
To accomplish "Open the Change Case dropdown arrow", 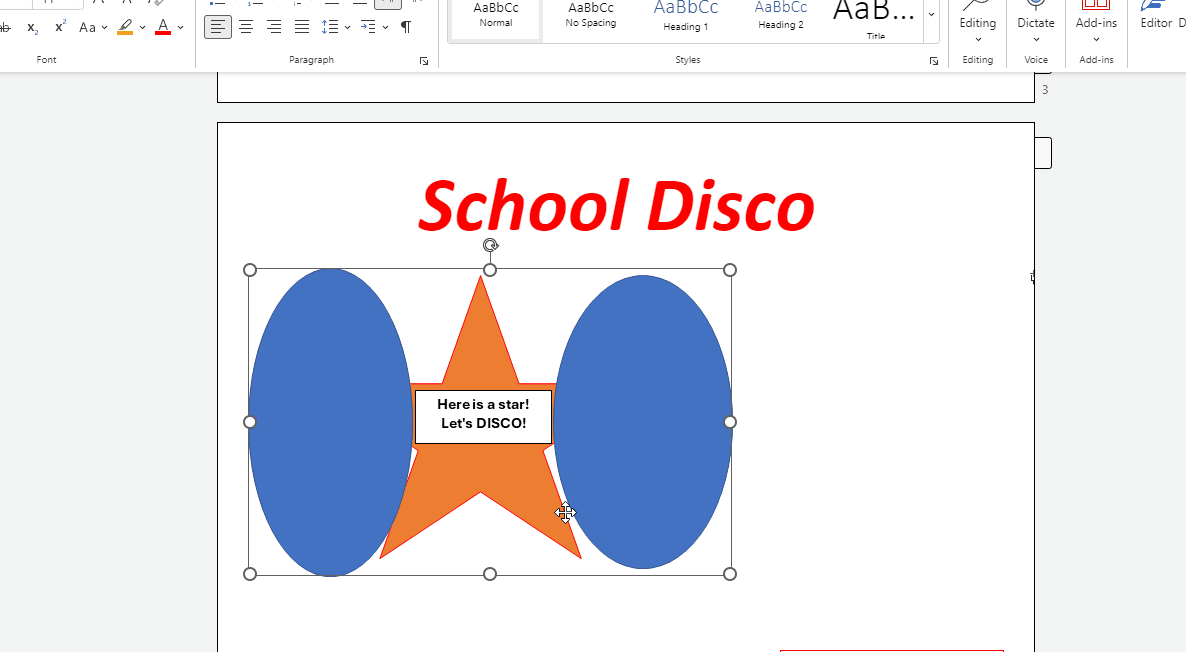I will (x=104, y=27).
